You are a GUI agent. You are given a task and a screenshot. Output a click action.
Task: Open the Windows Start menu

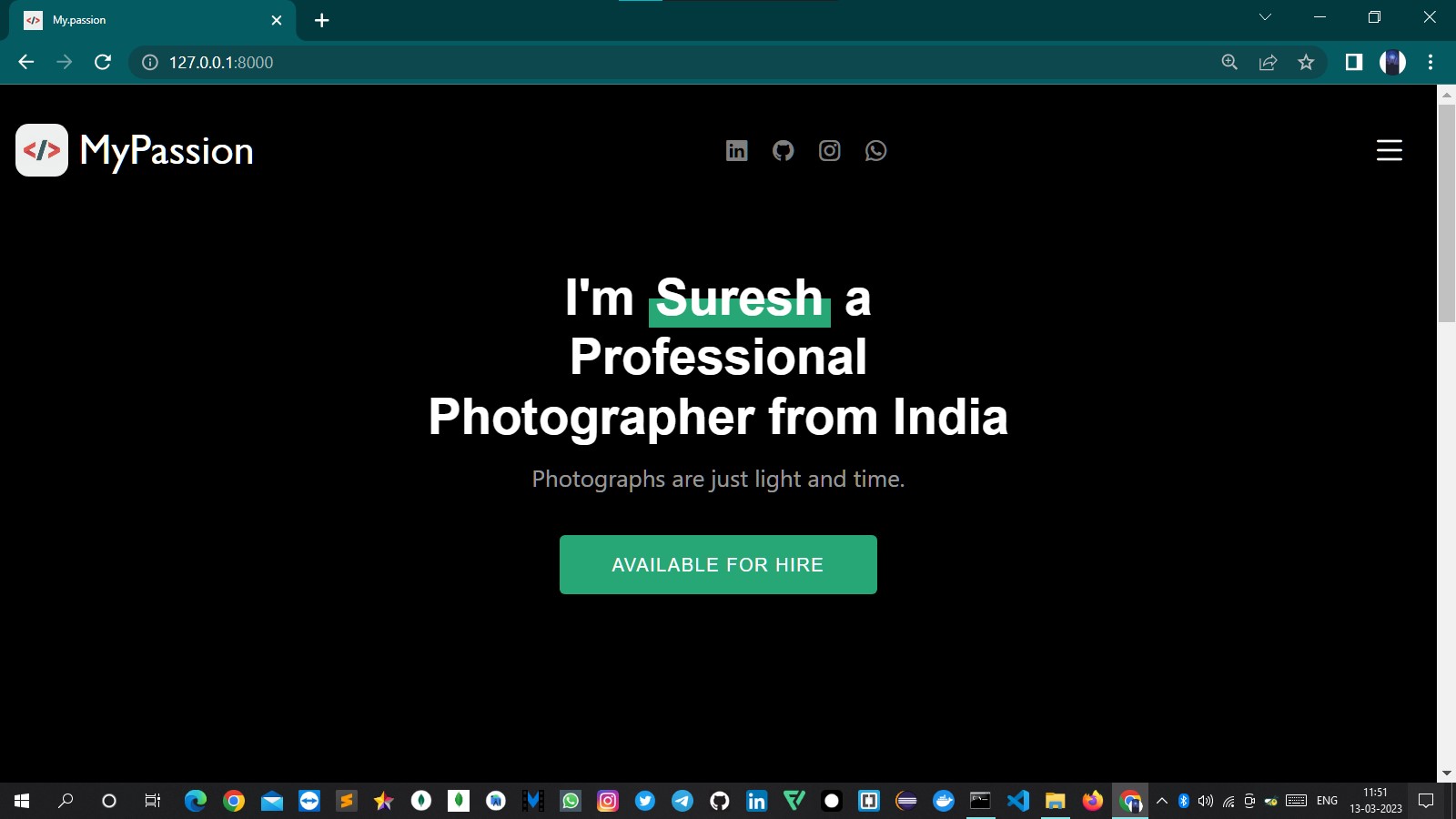pos(22,801)
